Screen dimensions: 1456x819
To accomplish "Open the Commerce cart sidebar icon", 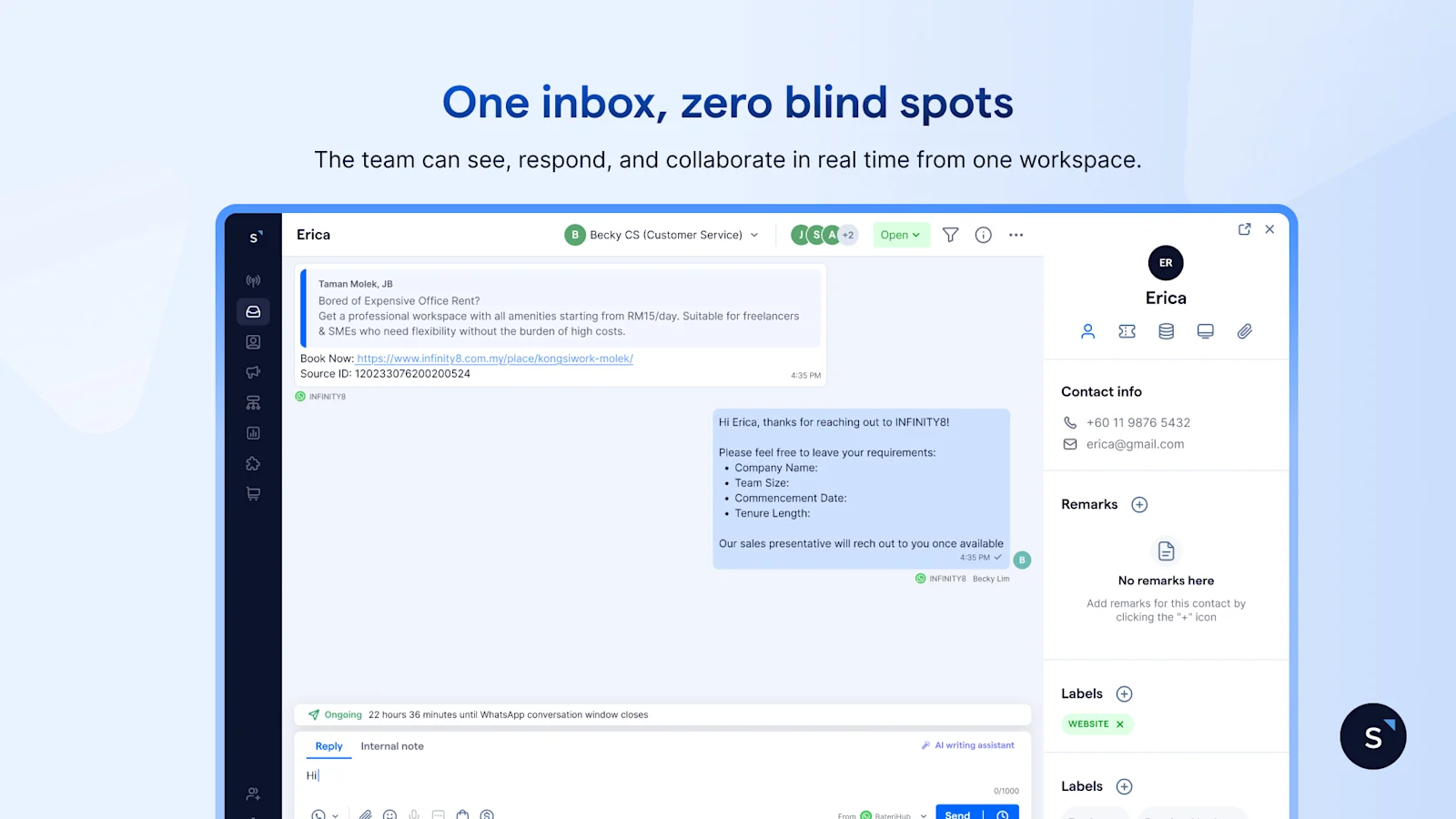I will click(x=253, y=493).
